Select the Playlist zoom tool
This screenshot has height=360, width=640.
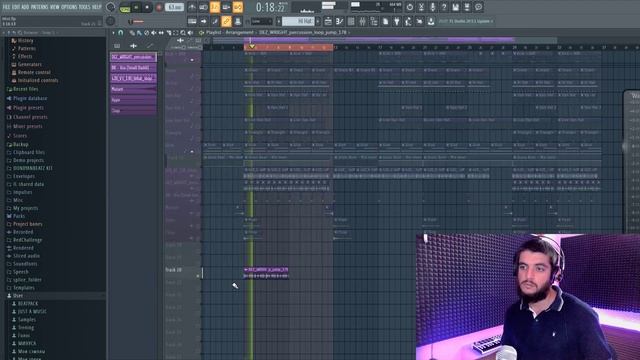(x=183, y=33)
